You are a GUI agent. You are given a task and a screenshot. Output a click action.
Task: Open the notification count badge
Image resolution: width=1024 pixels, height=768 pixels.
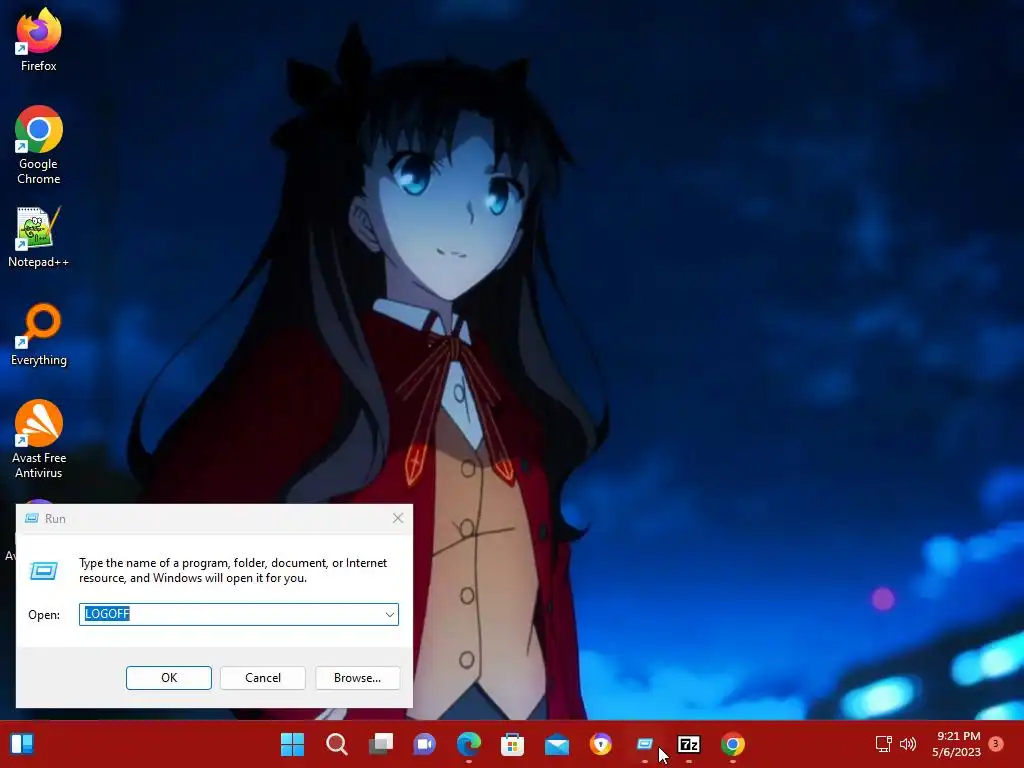pyautogui.click(x=996, y=744)
